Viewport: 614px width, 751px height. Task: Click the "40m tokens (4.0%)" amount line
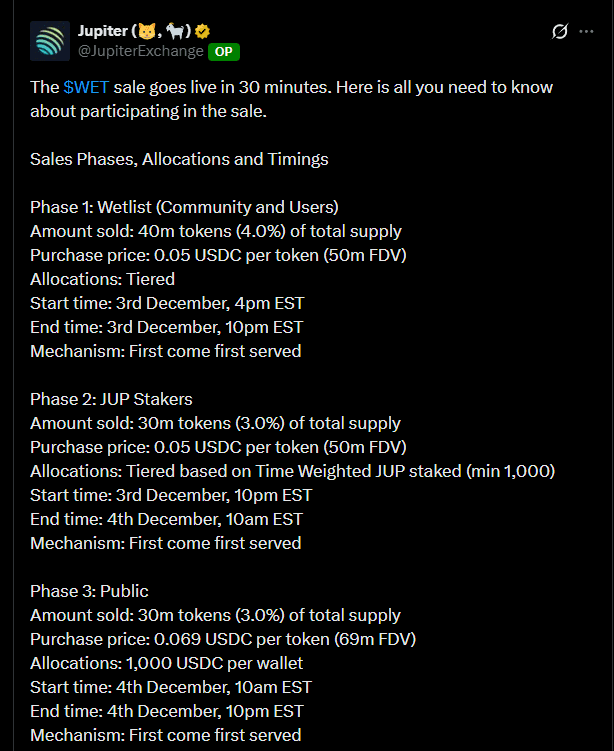click(x=215, y=231)
